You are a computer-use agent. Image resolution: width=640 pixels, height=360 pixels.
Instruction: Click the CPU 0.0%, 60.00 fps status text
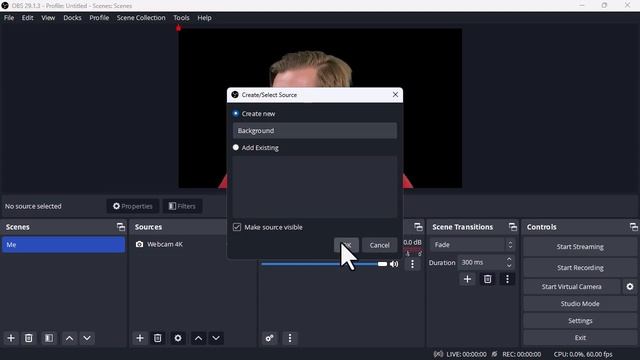pyautogui.click(x=583, y=354)
